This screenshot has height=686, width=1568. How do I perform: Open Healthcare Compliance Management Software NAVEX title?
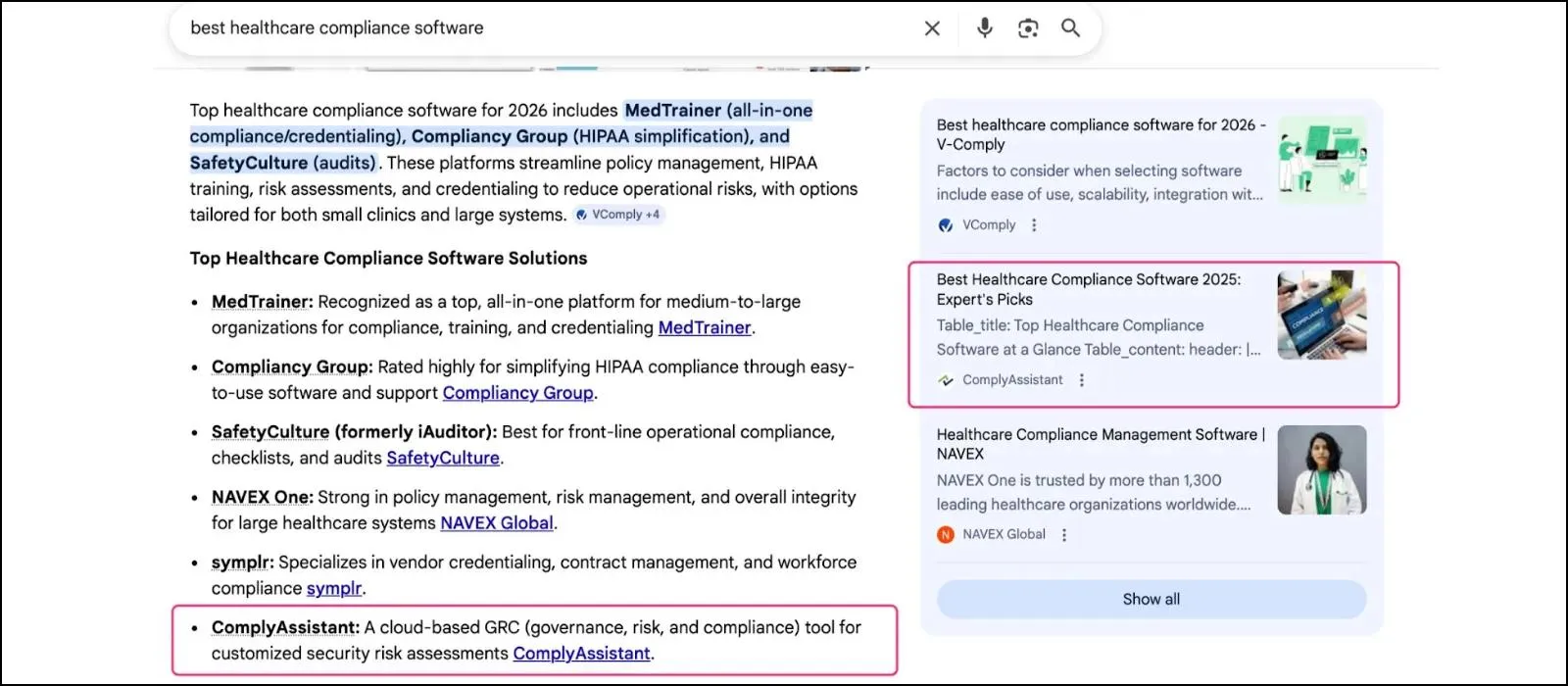click(1101, 444)
